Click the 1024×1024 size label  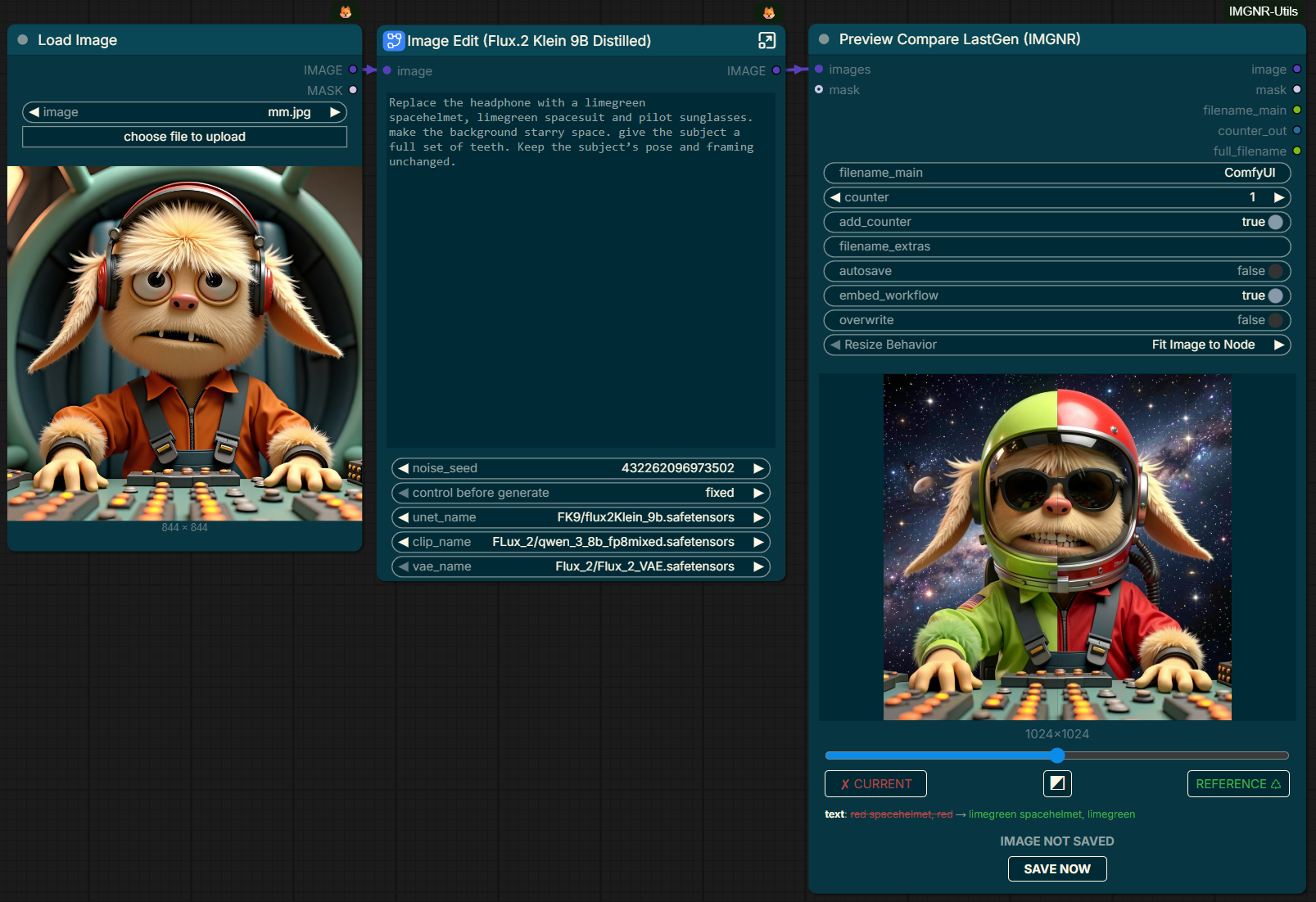(1057, 734)
